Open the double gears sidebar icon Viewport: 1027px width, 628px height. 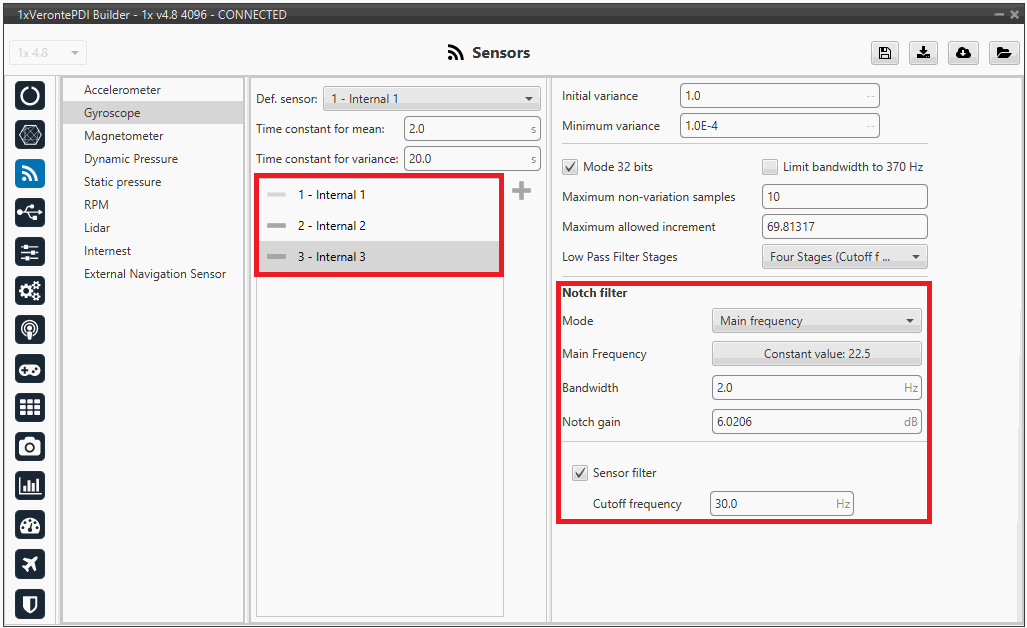30,291
